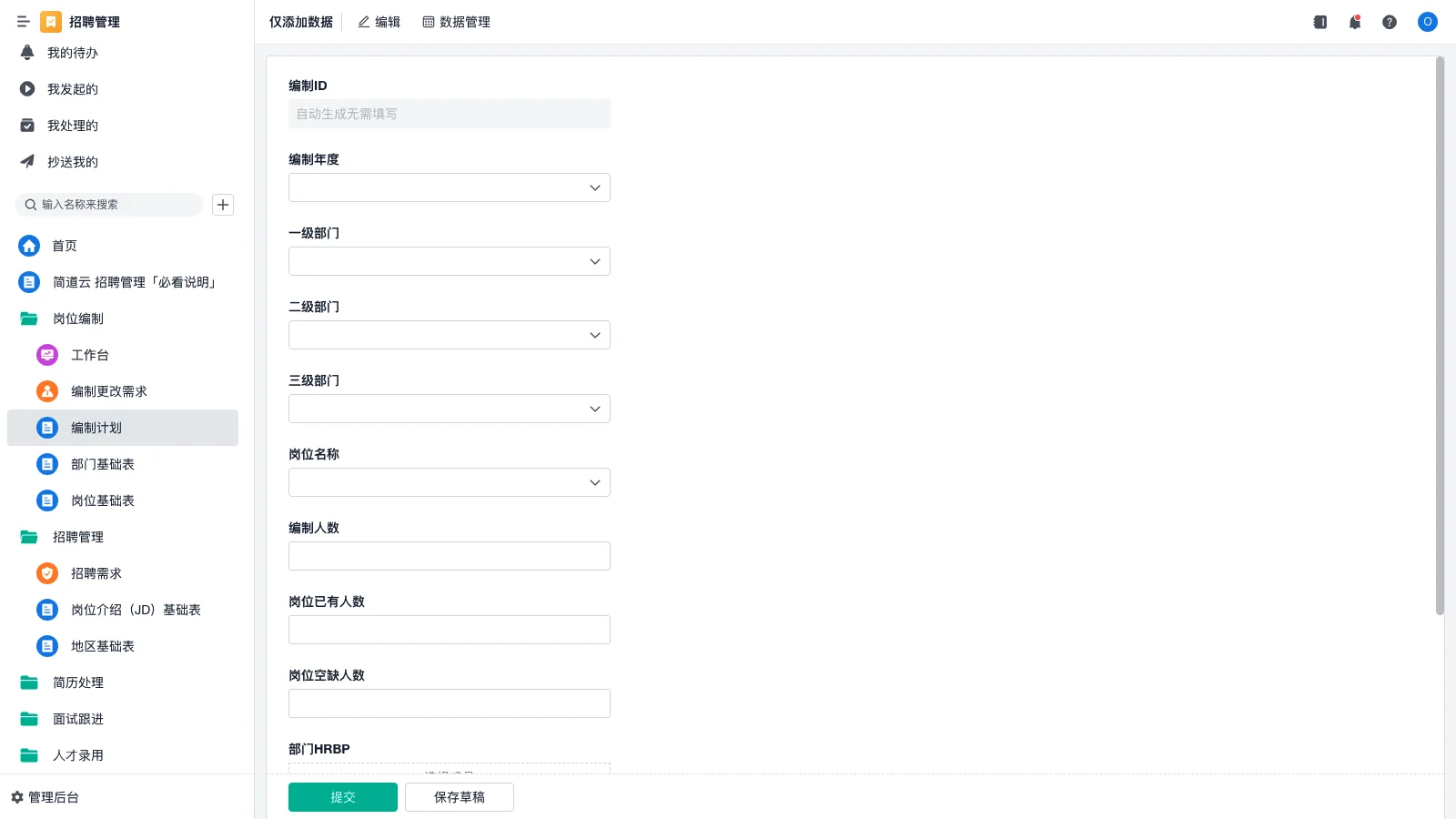The width and height of the screenshot is (1456, 819).
Task: Click the help question mark icon
Action: pos(1390,22)
